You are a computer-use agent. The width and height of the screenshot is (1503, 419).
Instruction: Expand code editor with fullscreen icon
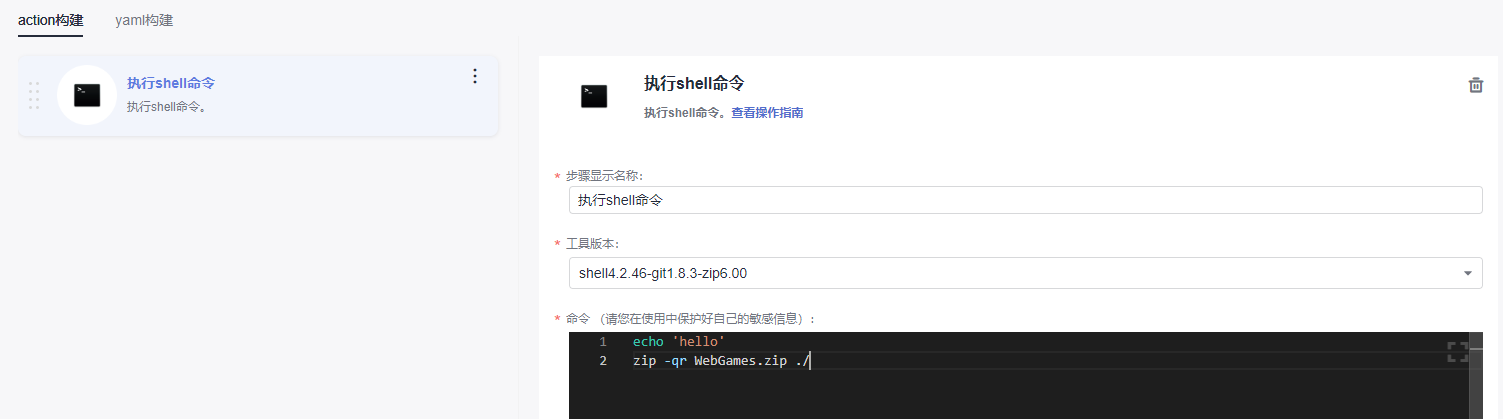pos(1458,351)
